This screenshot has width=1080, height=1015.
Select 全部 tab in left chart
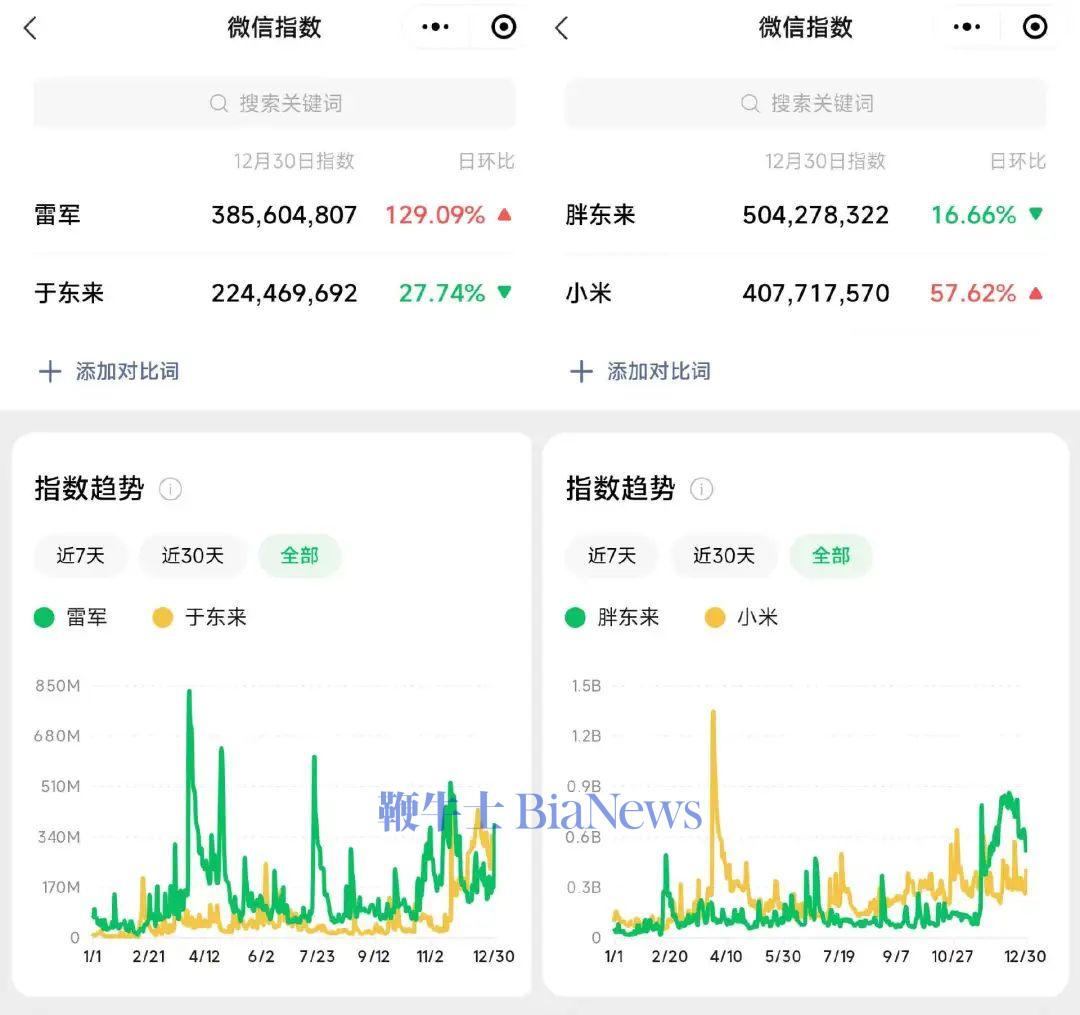click(x=300, y=556)
